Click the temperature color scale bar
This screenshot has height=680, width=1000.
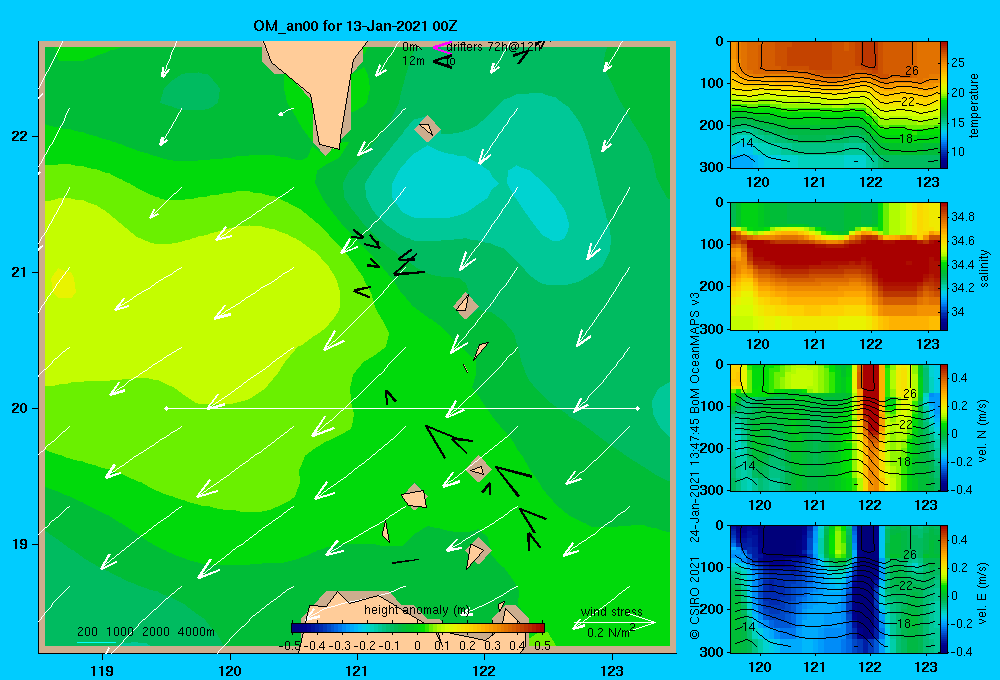(x=944, y=105)
